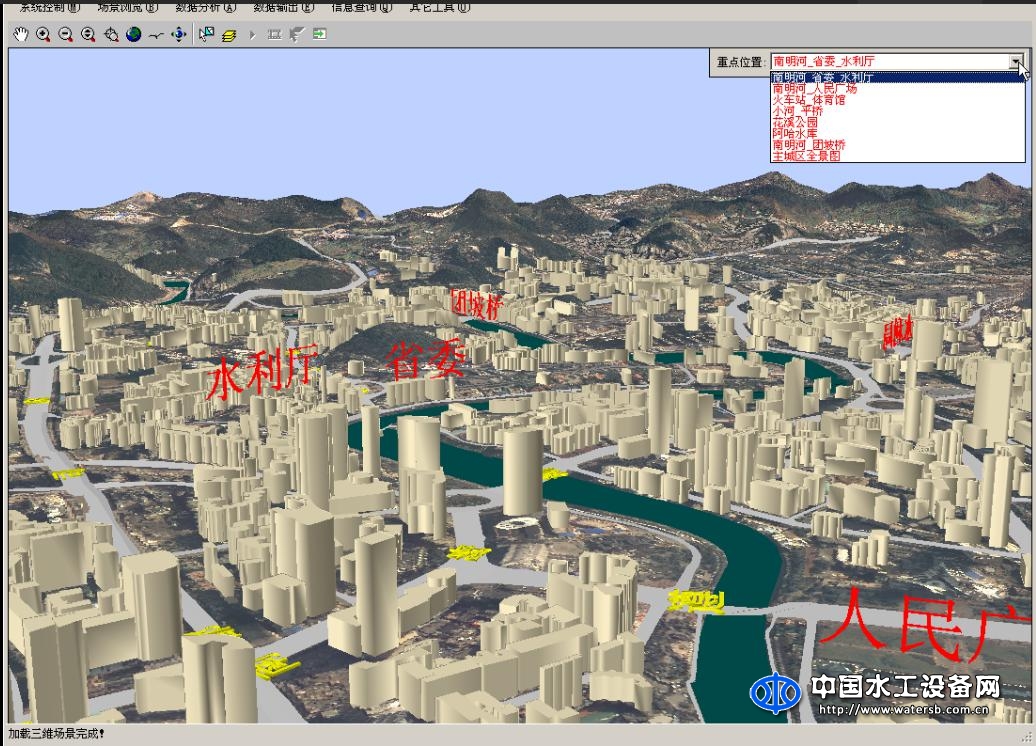The height and width of the screenshot is (746, 1036).
Task: Select the pointer identify tool
Action: [206, 34]
